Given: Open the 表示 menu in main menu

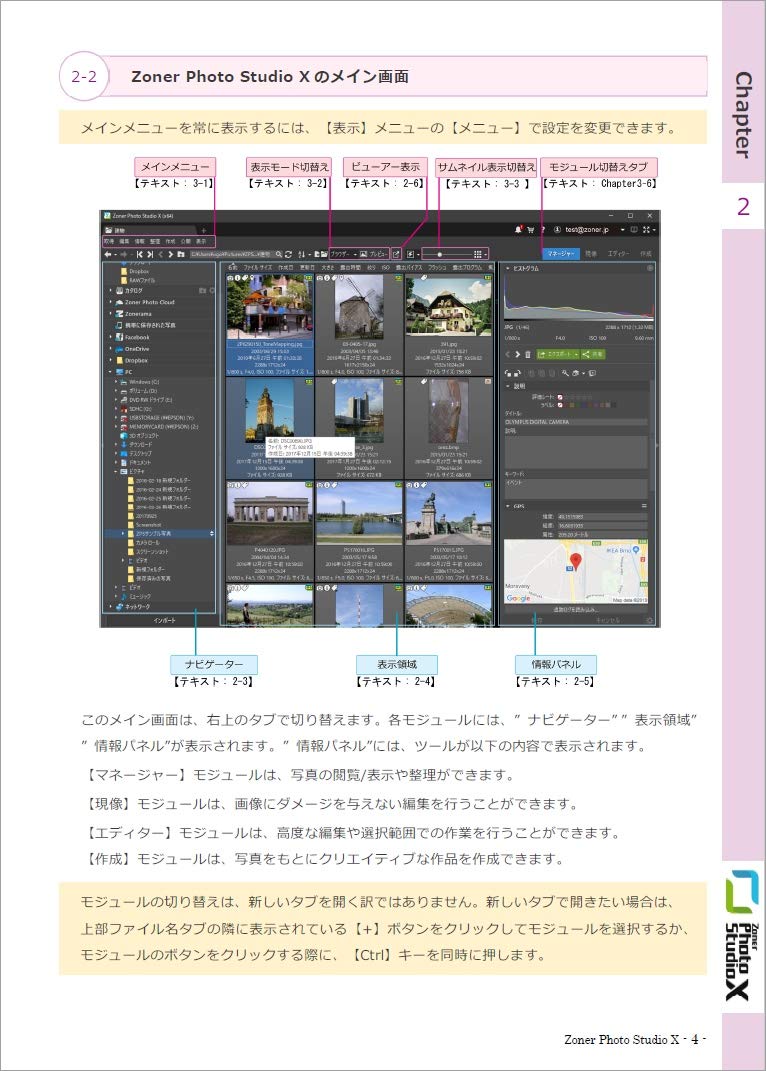Looking at the screenshot, I should [x=201, y=241].
